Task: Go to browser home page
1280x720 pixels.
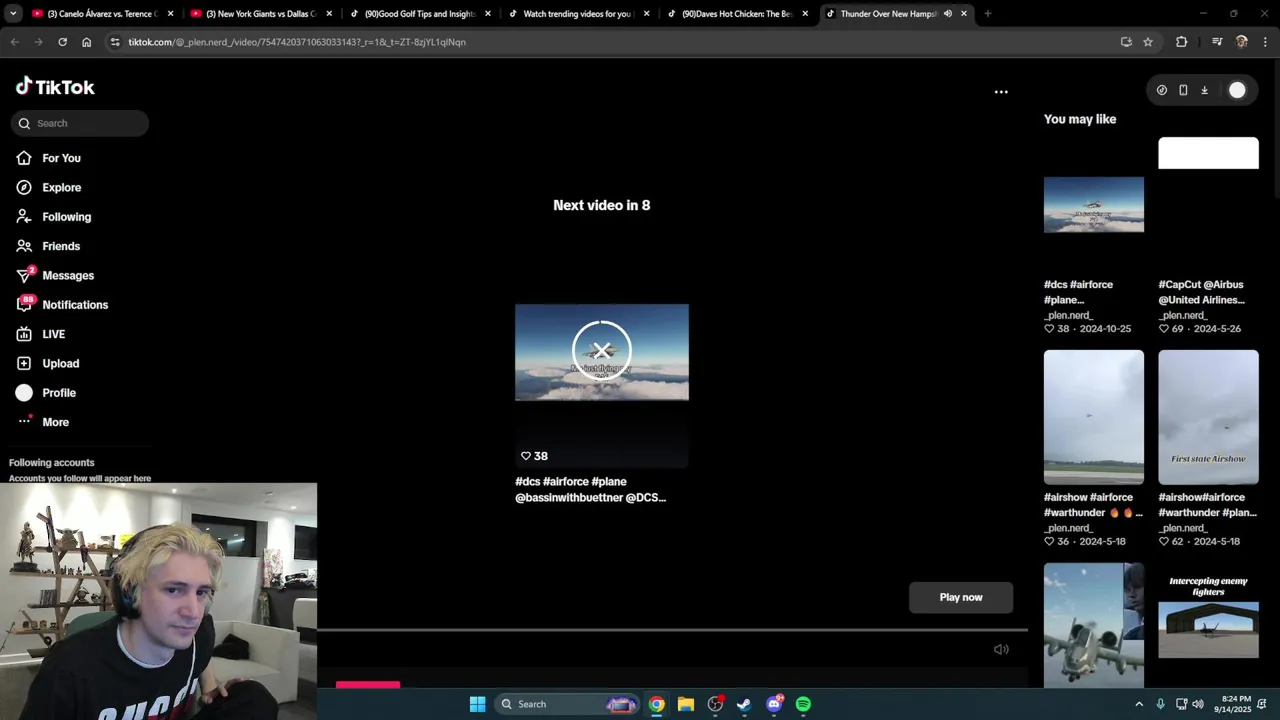Action: click(x=86, y=42)
